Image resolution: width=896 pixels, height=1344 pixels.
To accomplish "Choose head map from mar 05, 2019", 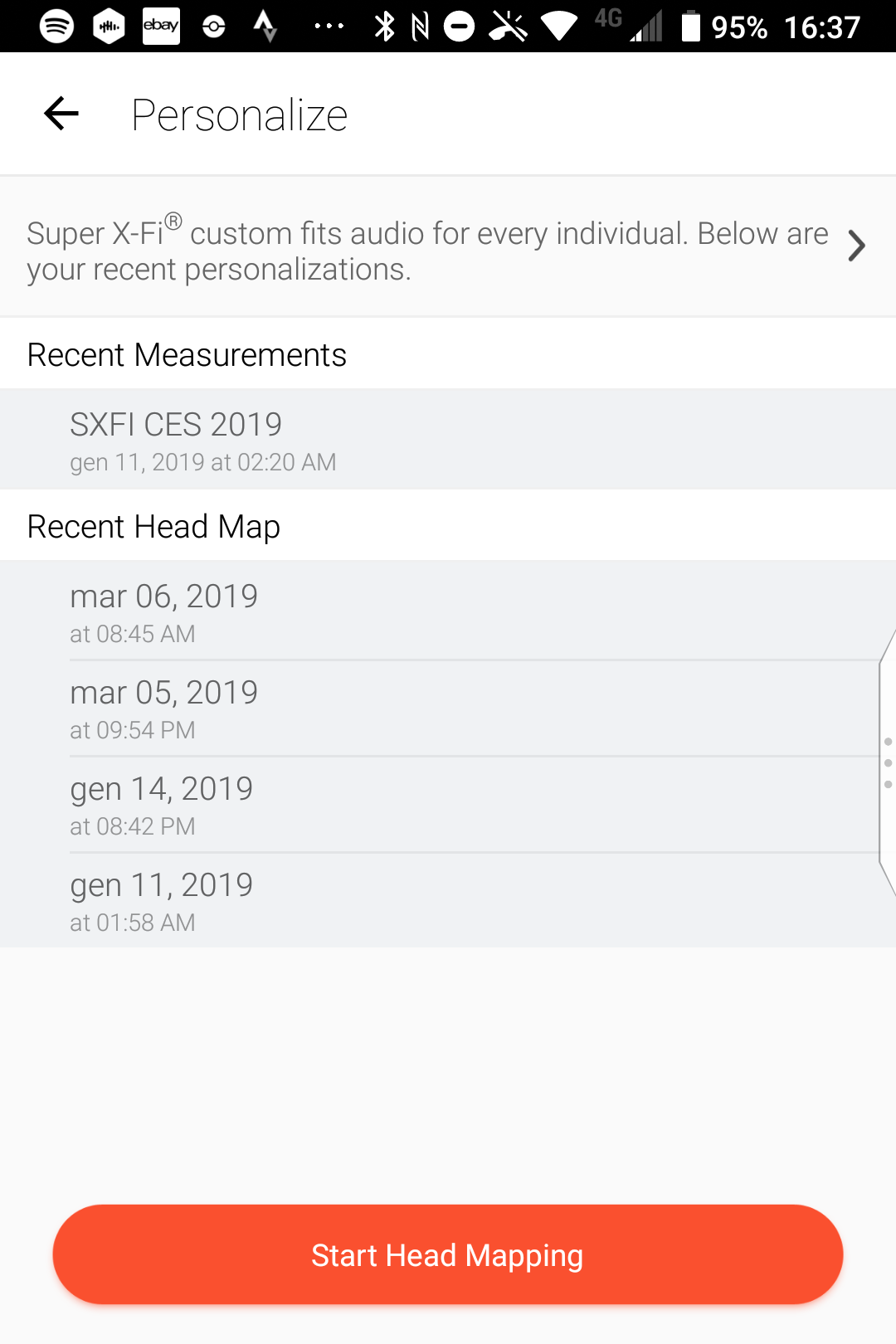I will click(x=448, y=709).
